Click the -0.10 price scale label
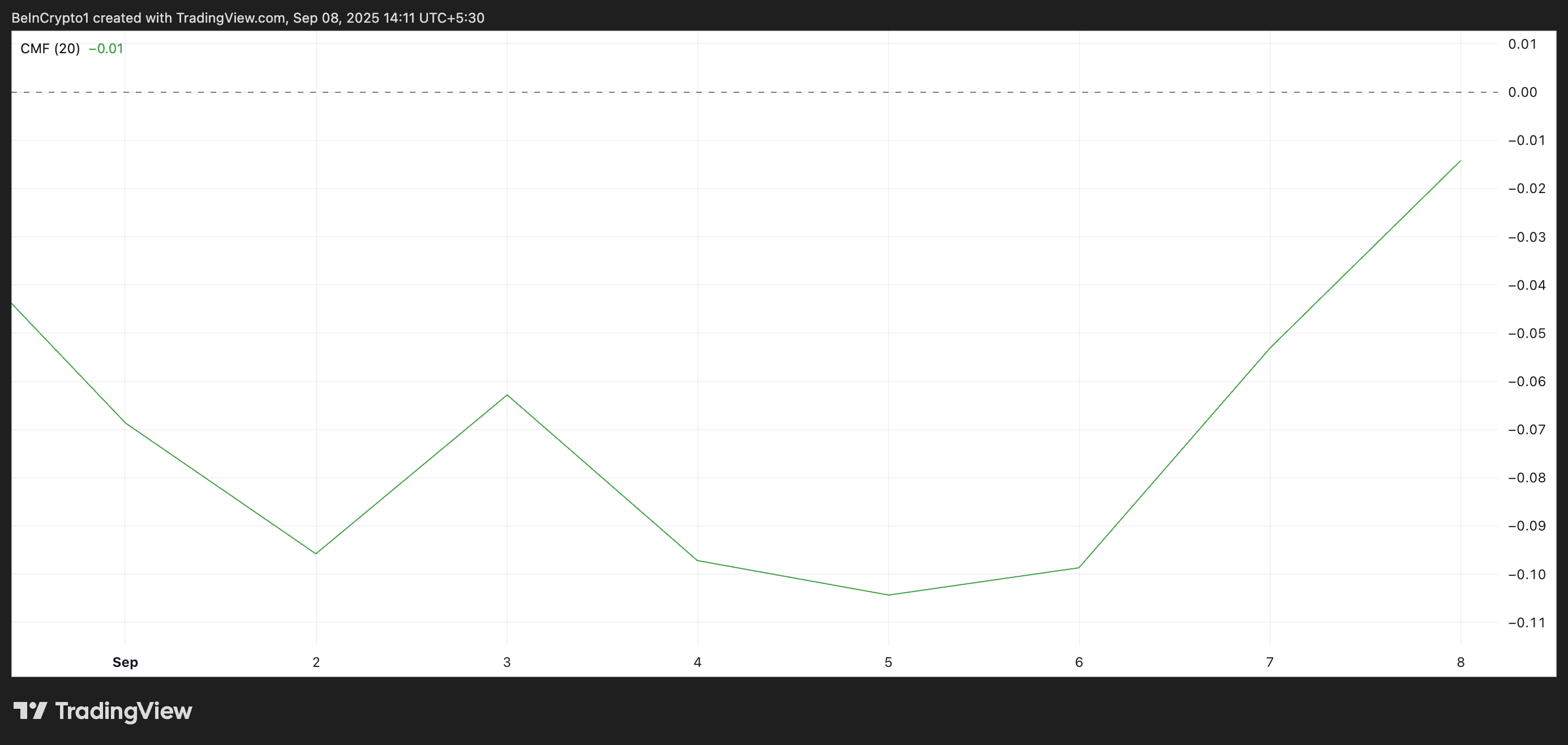1568x745 pixels. (1527, 575)
